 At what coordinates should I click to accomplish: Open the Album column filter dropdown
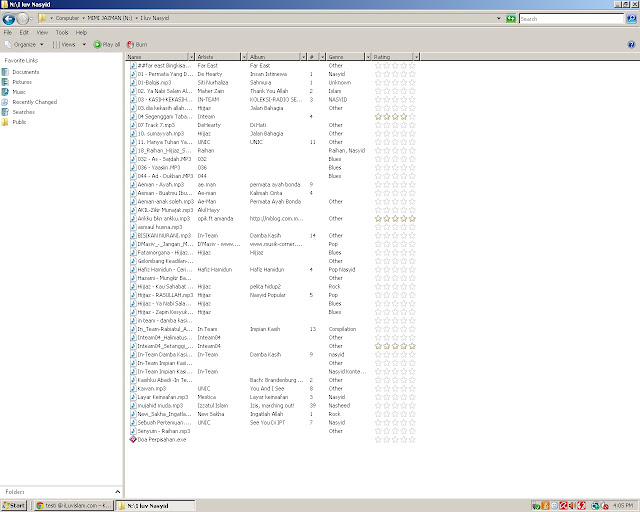[303, 57]
